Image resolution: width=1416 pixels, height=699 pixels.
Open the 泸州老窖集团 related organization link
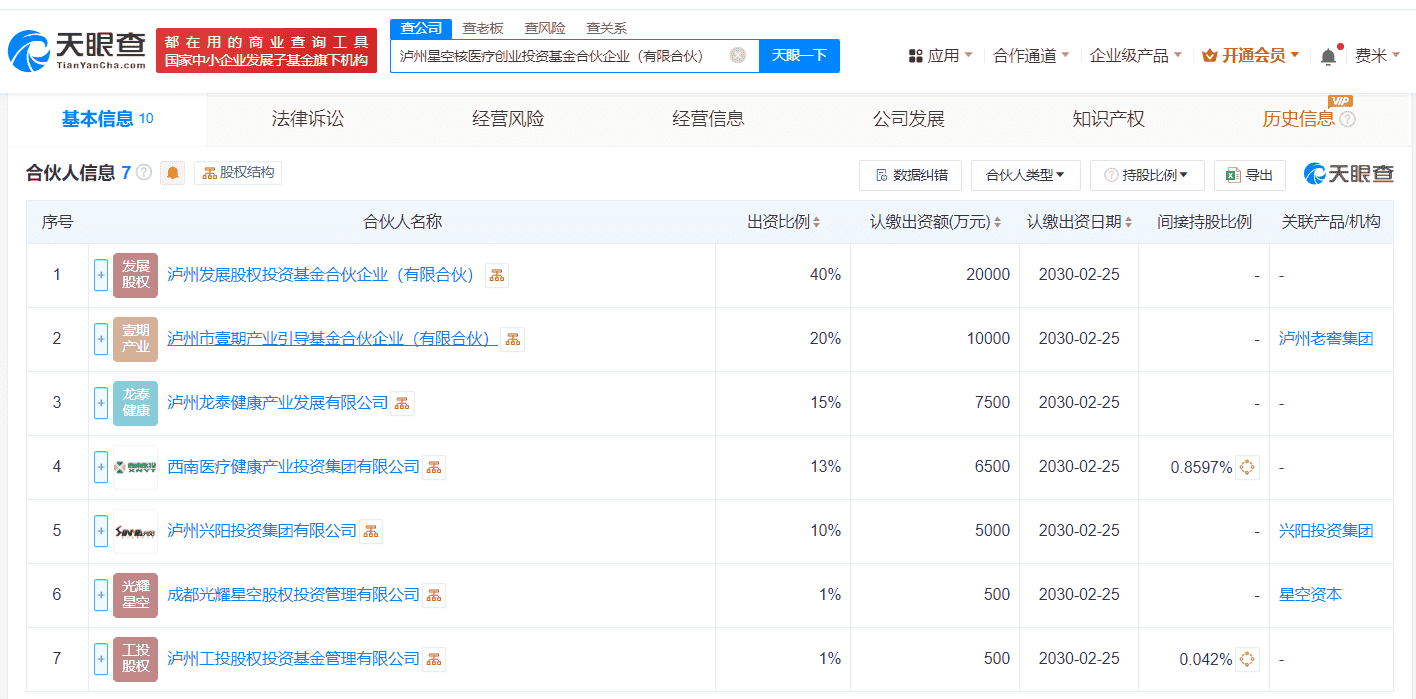(x=1326, y=339)
